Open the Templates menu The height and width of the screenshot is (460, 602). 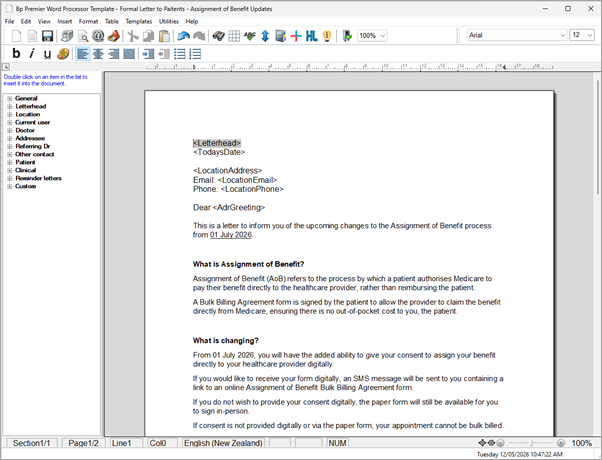pos(139,22)
